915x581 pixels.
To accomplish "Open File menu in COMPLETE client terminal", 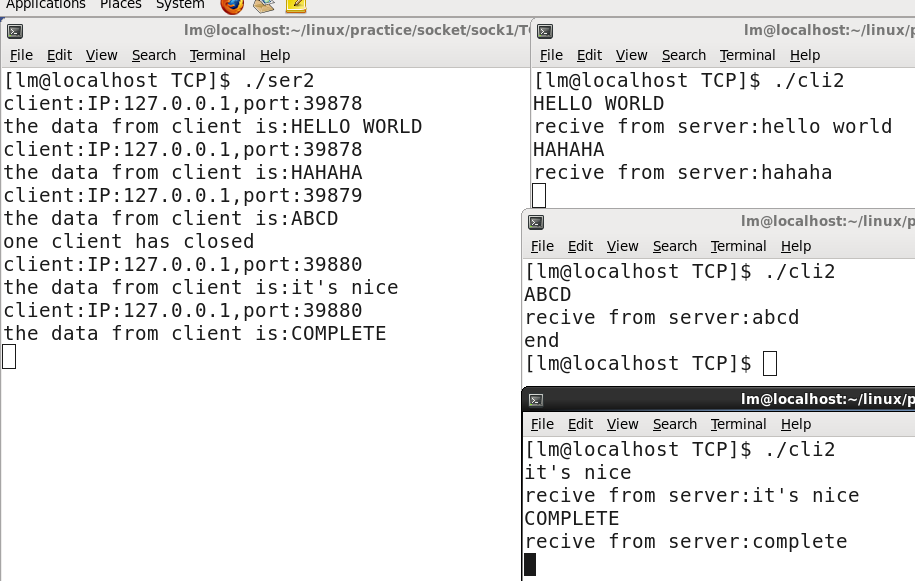I will [x=542, y=425].
